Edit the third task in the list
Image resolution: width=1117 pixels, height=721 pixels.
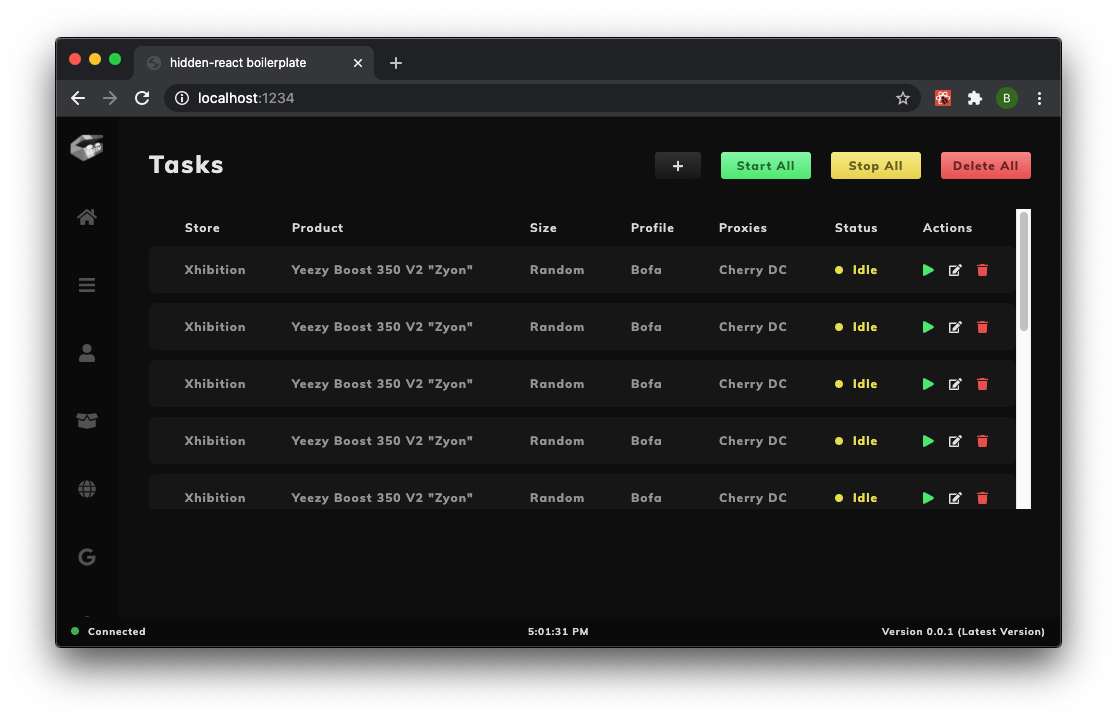click(955, 384)
